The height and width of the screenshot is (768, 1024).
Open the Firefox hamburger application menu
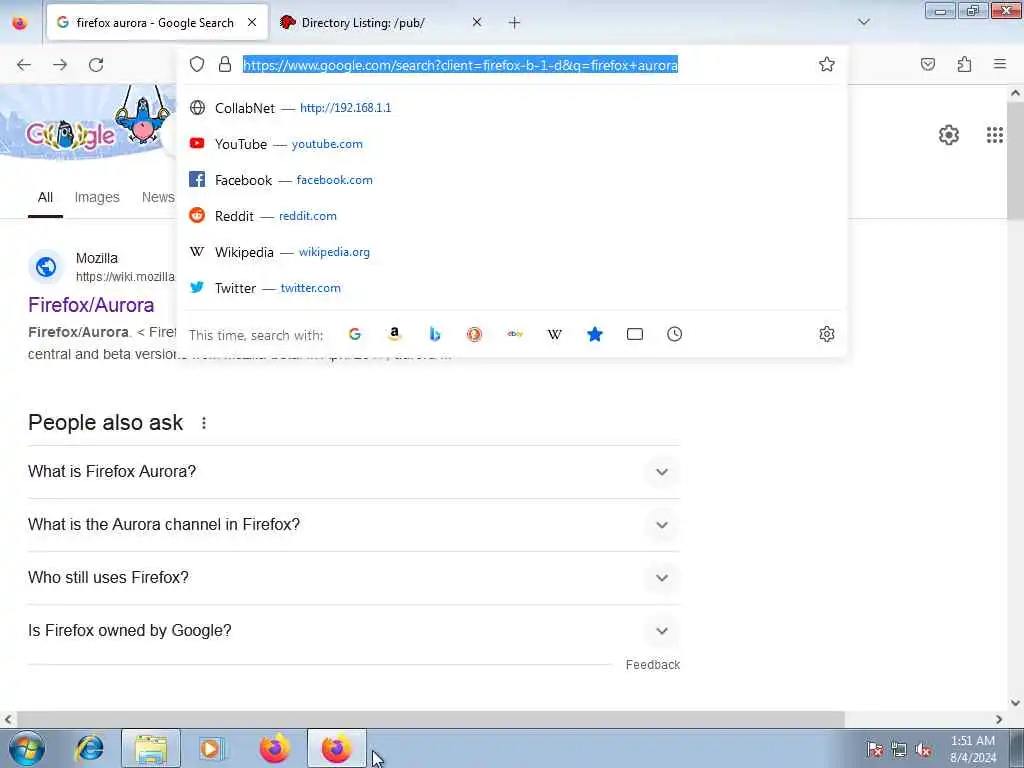[x=1000, y=64]
